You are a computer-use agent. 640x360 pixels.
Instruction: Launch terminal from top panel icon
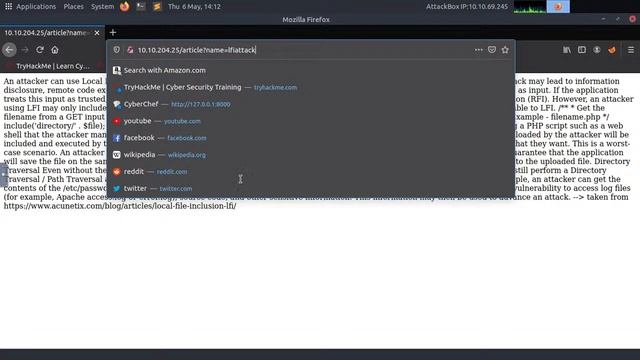click(x=141, y=7)
